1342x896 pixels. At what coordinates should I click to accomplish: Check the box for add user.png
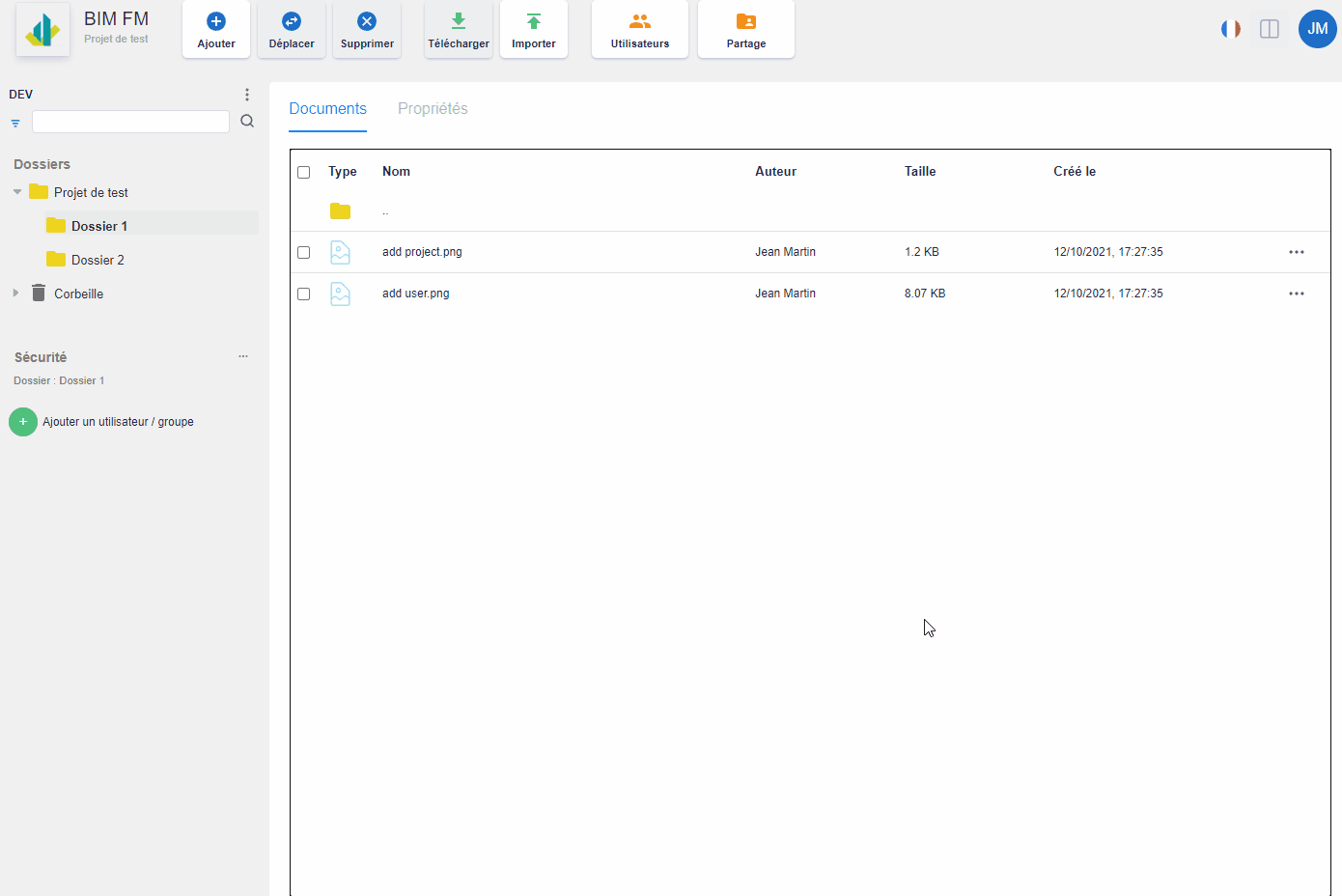point(304,294)
